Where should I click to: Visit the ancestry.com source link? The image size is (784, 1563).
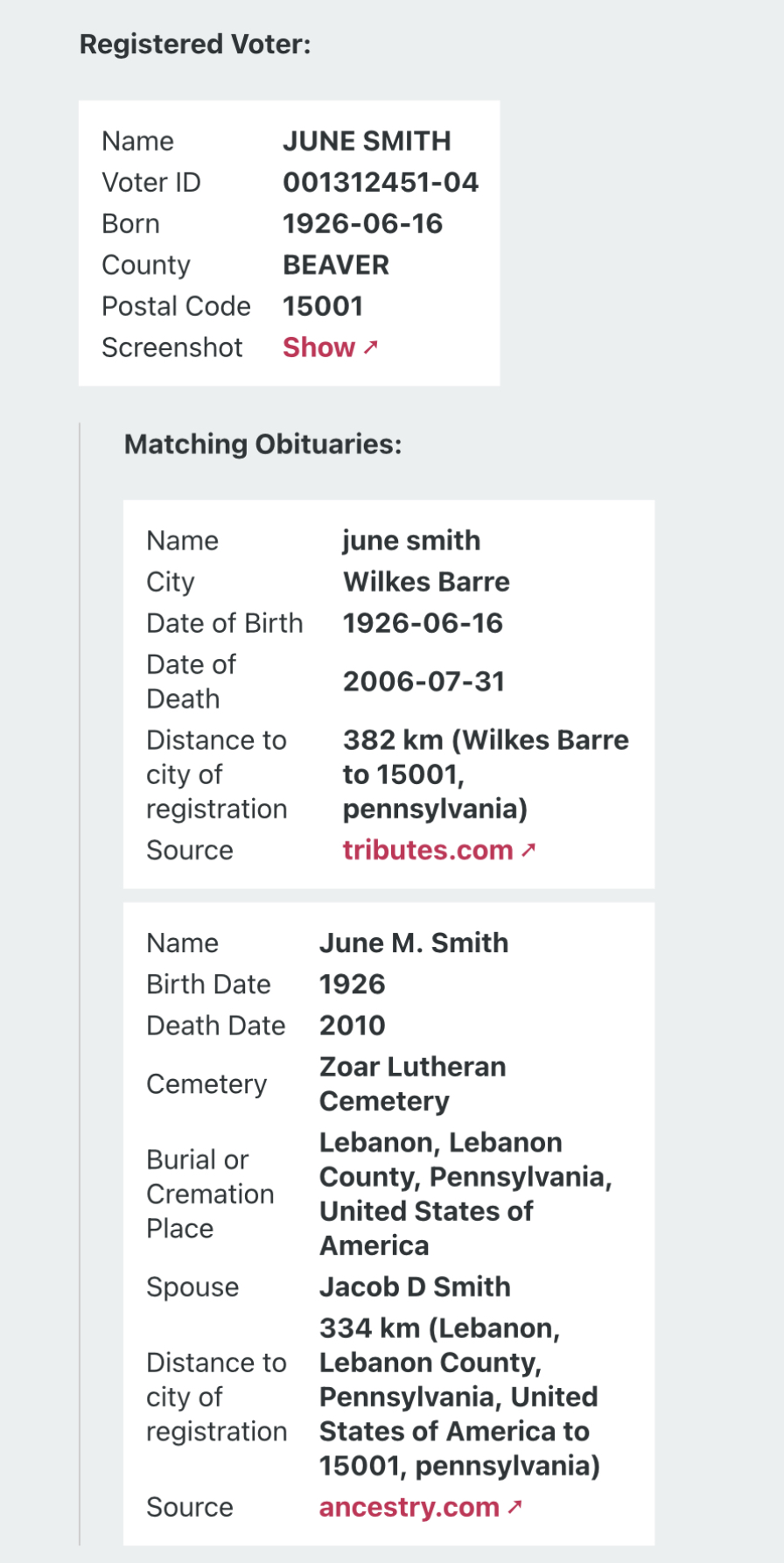[420, 1507]
